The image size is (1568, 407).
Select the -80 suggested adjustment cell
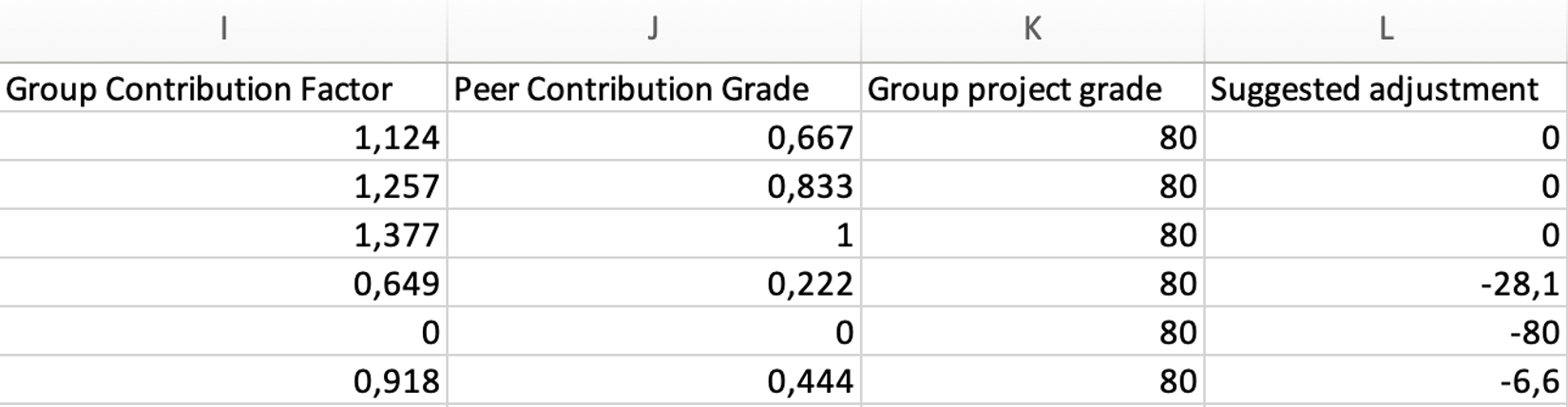point(1386,331)
